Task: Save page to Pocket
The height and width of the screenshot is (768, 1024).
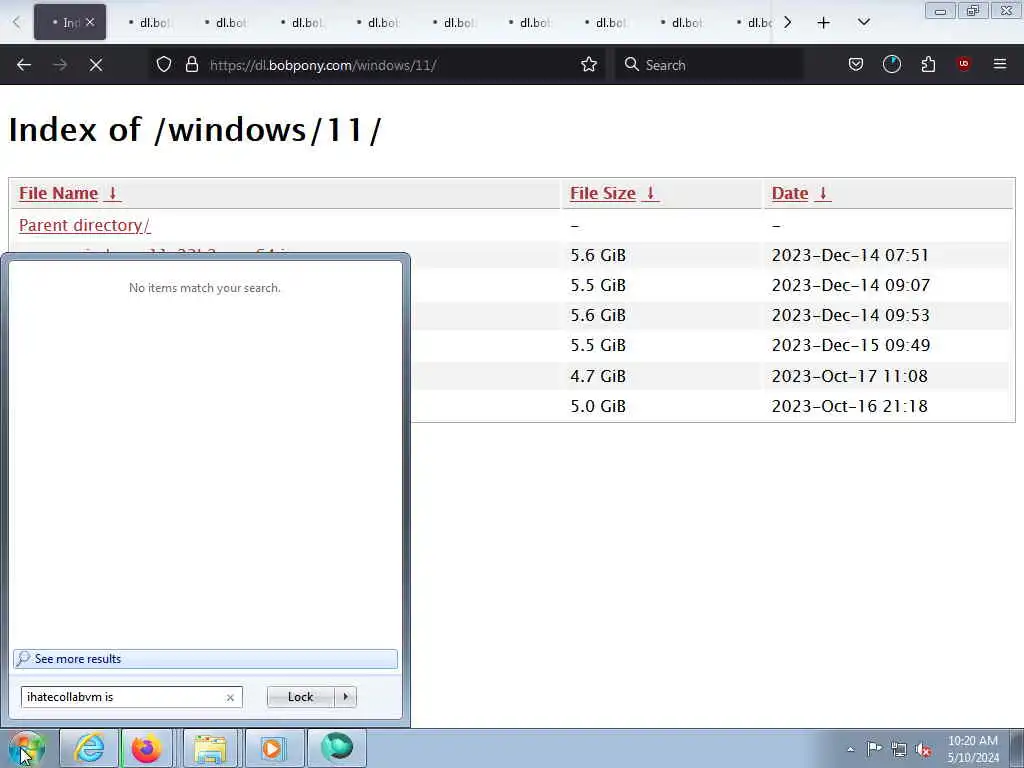Action: [856, 64]
